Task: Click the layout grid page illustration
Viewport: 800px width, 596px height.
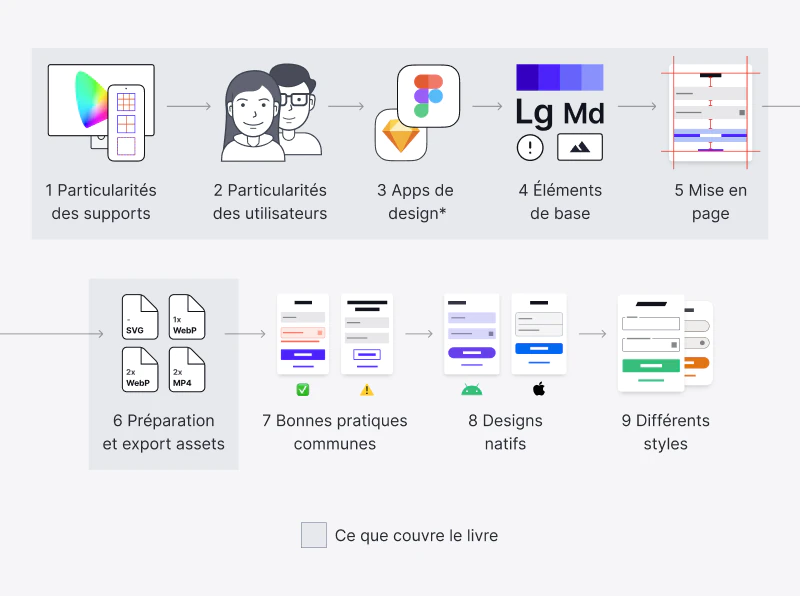Action: (710, 113)
